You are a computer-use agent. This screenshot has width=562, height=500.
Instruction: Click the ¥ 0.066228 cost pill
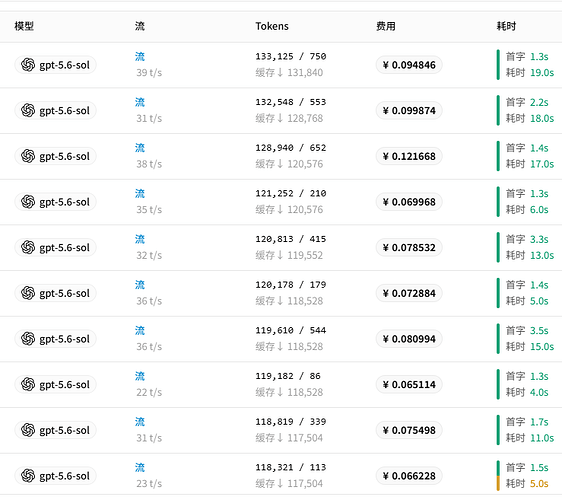pyautogui.click(x=409, y=476)
